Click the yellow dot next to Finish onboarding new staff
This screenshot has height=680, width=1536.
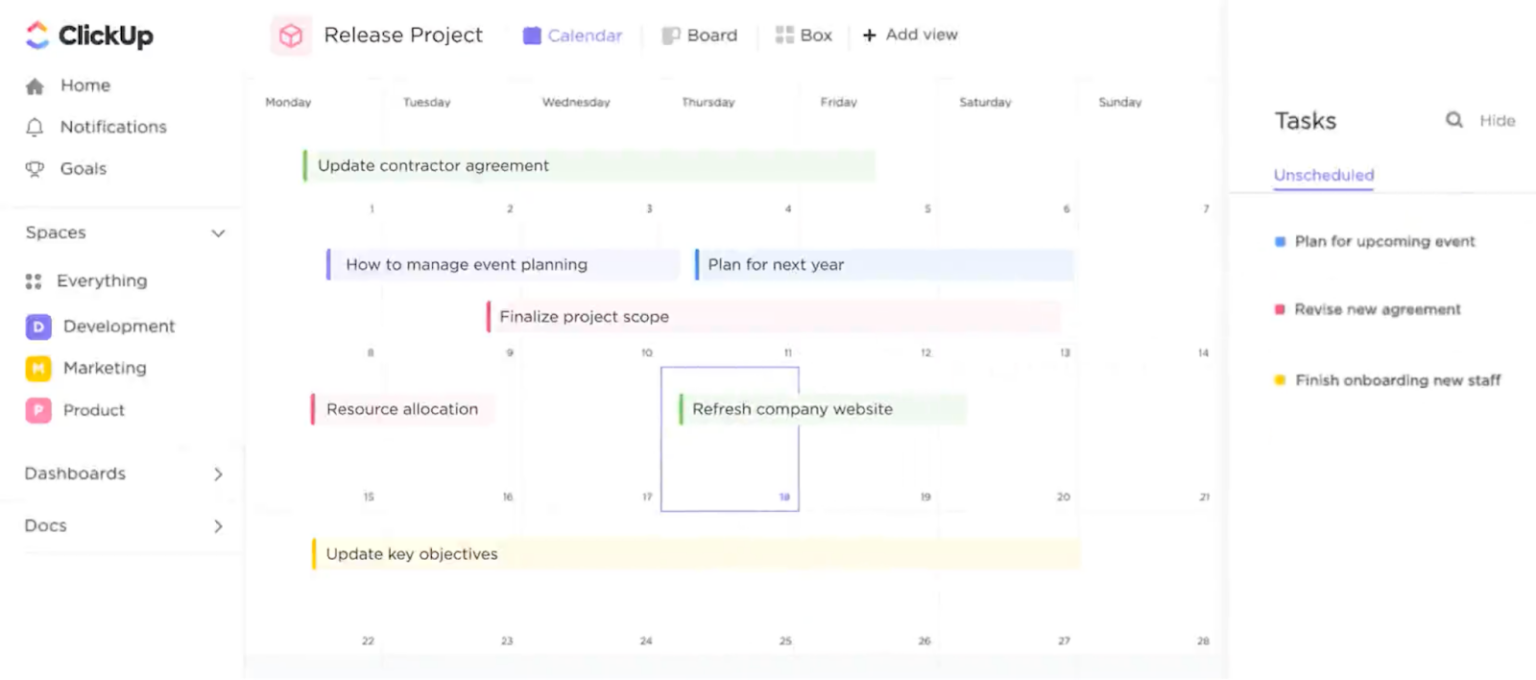coord(1281,380)
